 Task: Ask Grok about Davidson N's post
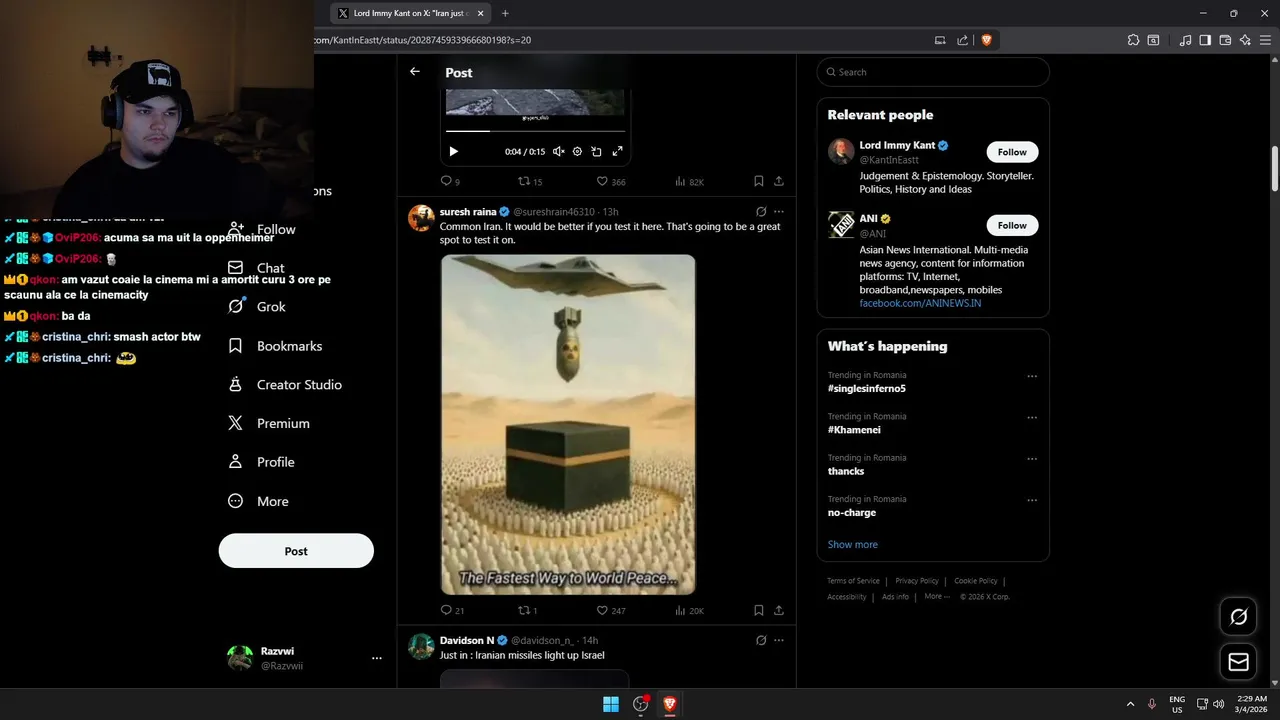coord(761,640)
